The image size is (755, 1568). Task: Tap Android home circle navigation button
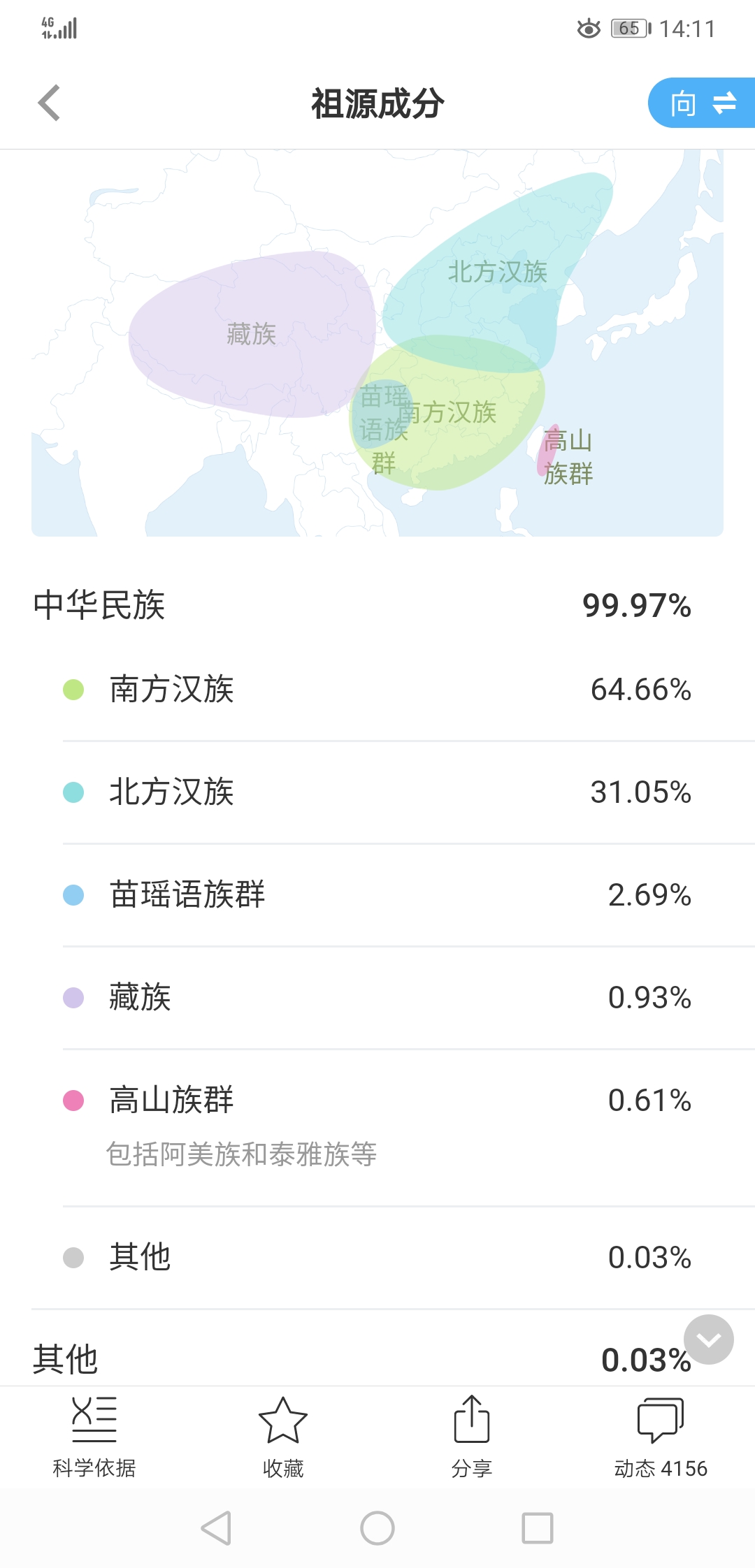tap(377, 1528)
